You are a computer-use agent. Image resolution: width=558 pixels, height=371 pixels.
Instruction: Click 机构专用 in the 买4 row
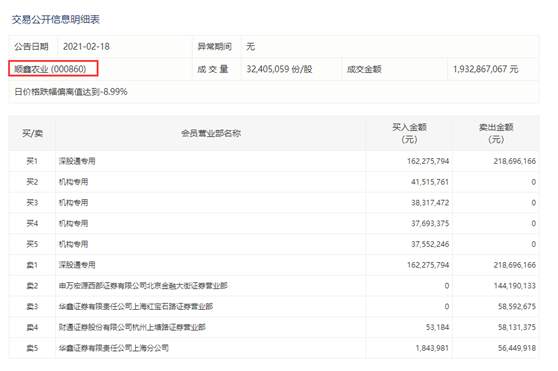(74, 223)
